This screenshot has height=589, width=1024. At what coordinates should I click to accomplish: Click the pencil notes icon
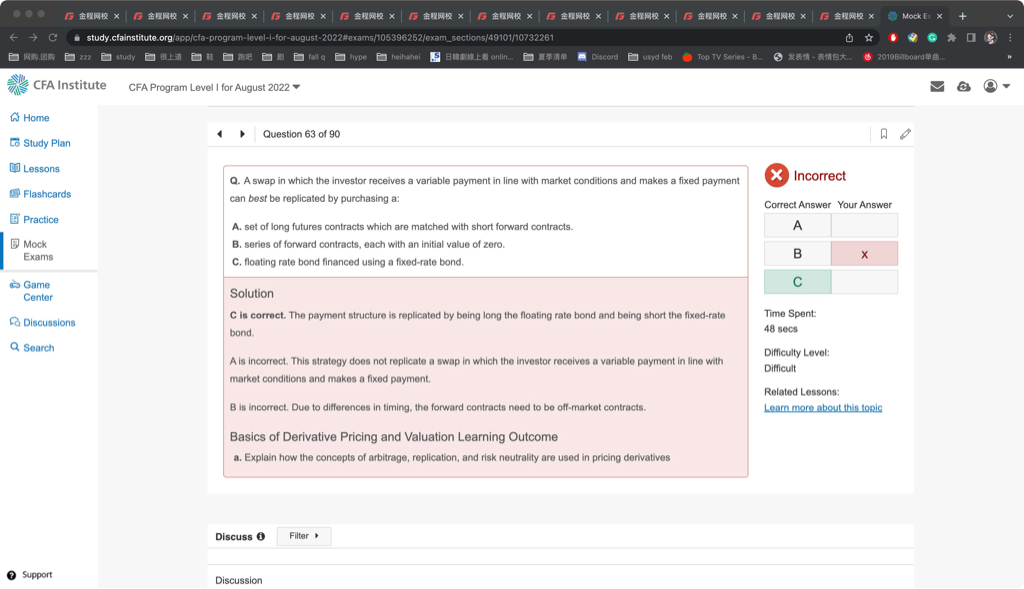click(905, 134)
